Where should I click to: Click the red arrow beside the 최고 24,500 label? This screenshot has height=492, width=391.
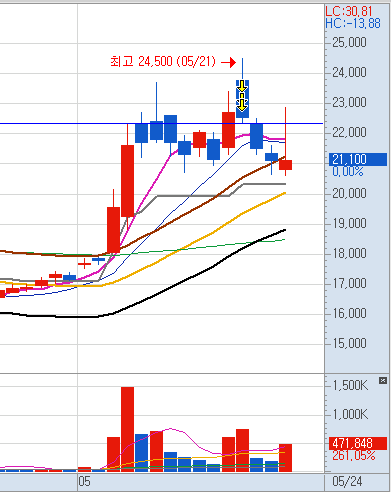(x=229, y=62)
